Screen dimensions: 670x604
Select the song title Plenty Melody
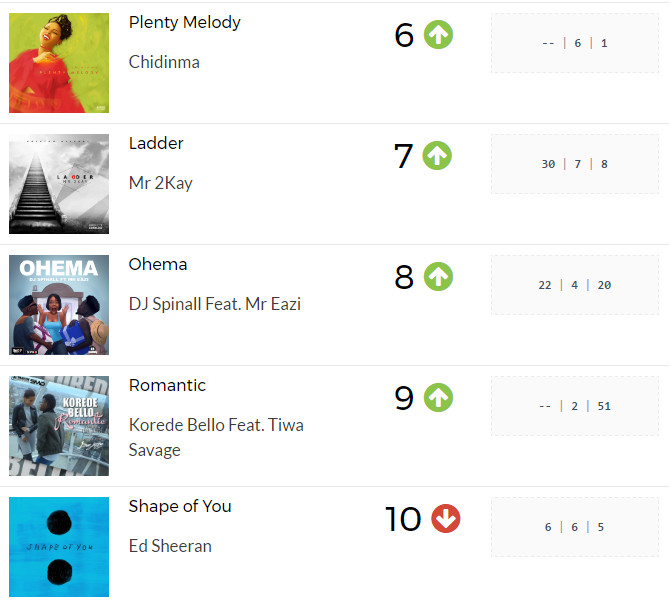[185, 23]
